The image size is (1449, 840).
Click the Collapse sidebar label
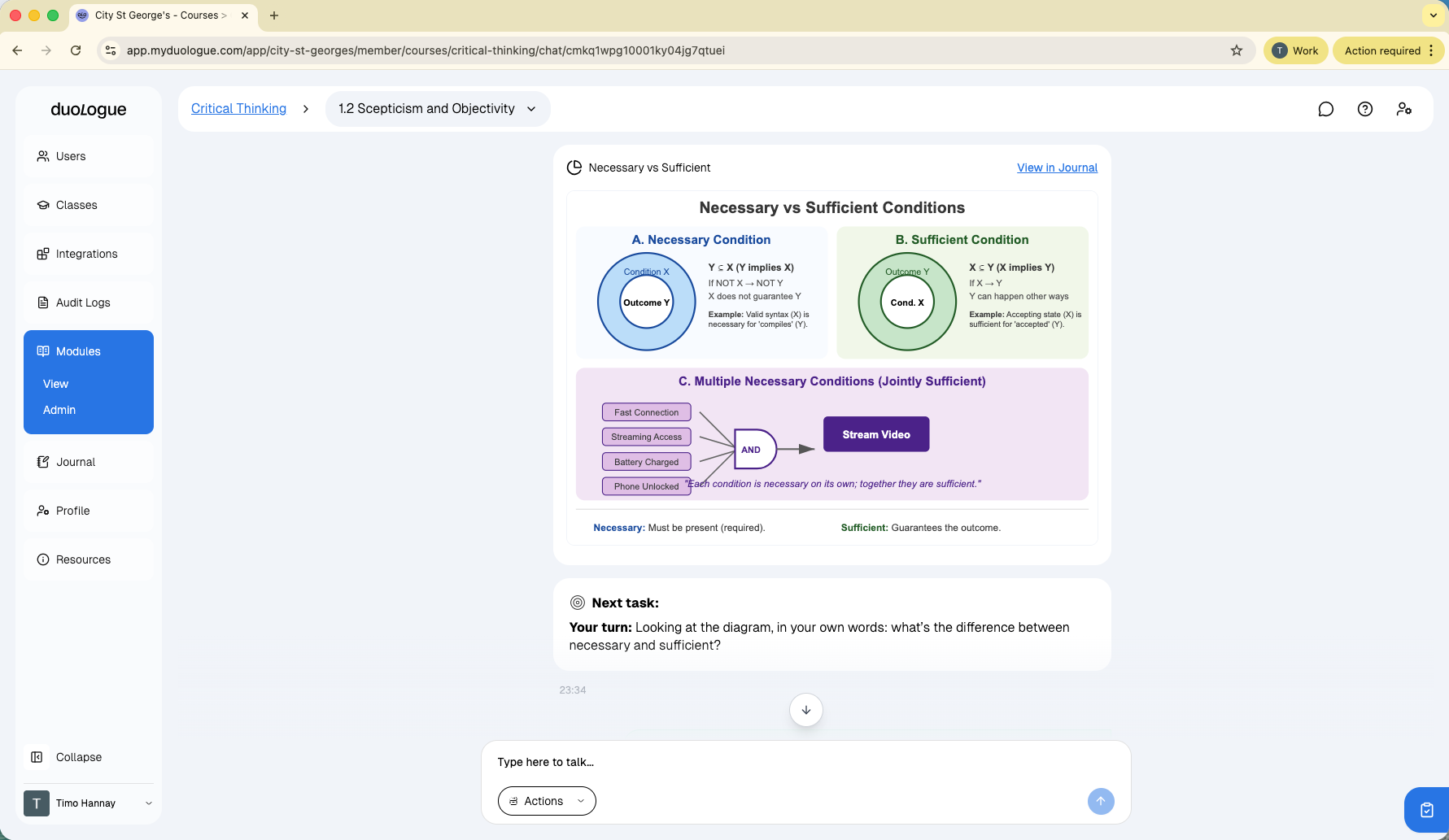point(79,757)
